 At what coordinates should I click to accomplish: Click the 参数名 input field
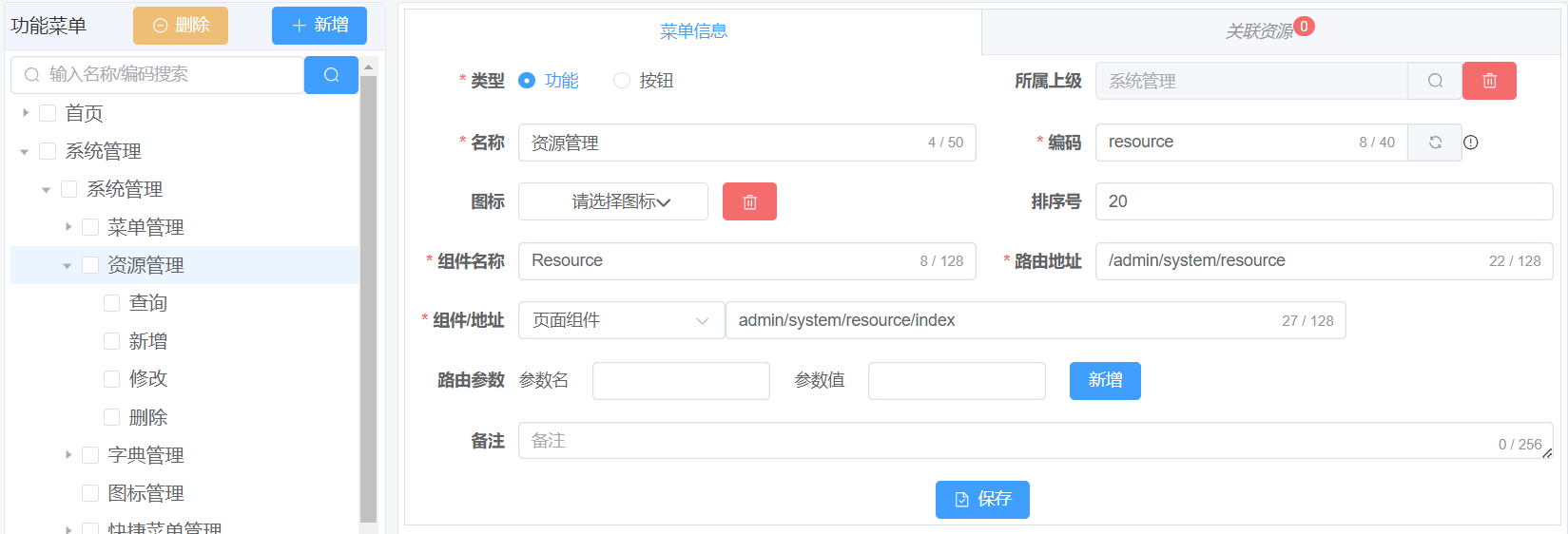click(681, 381)
